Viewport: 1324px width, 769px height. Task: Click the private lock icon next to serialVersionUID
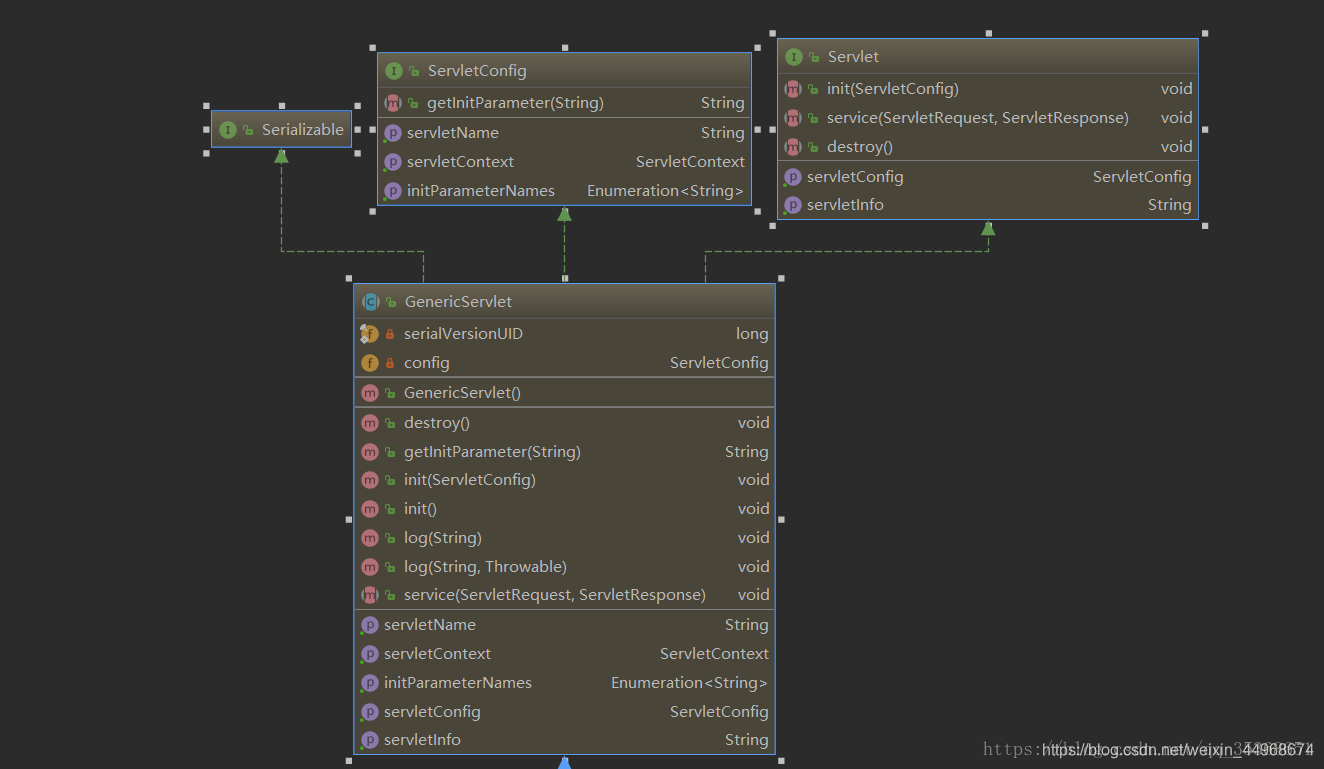click(x=390, y=334)
